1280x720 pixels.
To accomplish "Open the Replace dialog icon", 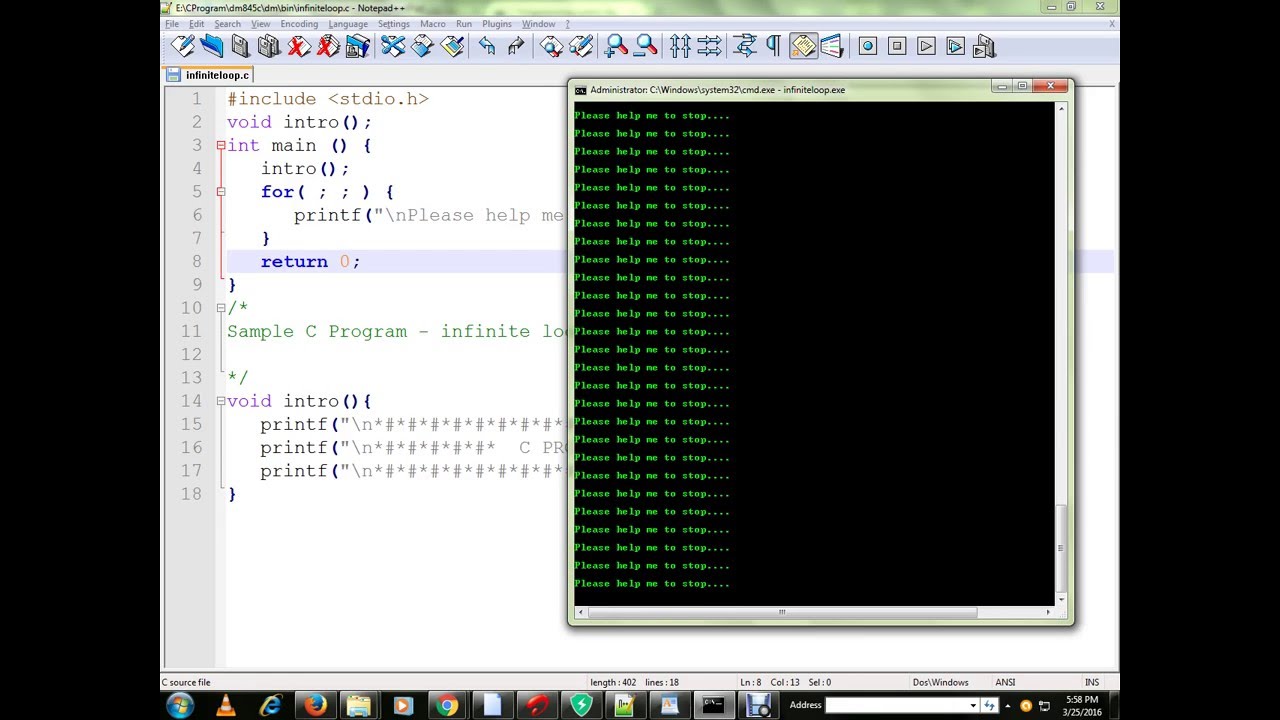I will tap(581, 46).
